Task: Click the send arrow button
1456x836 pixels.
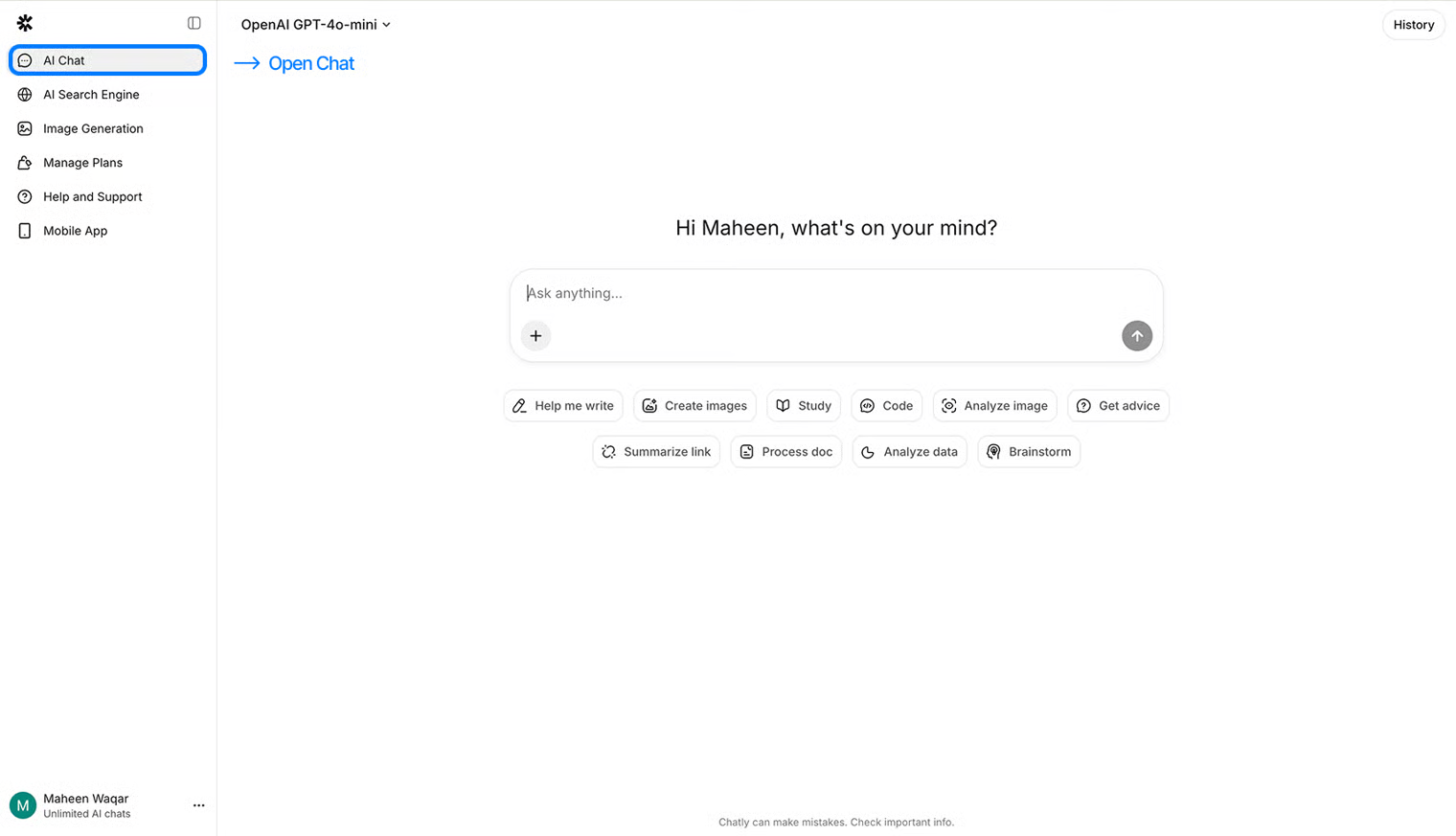Action: pyautogui.click(x=1136, y=336)
